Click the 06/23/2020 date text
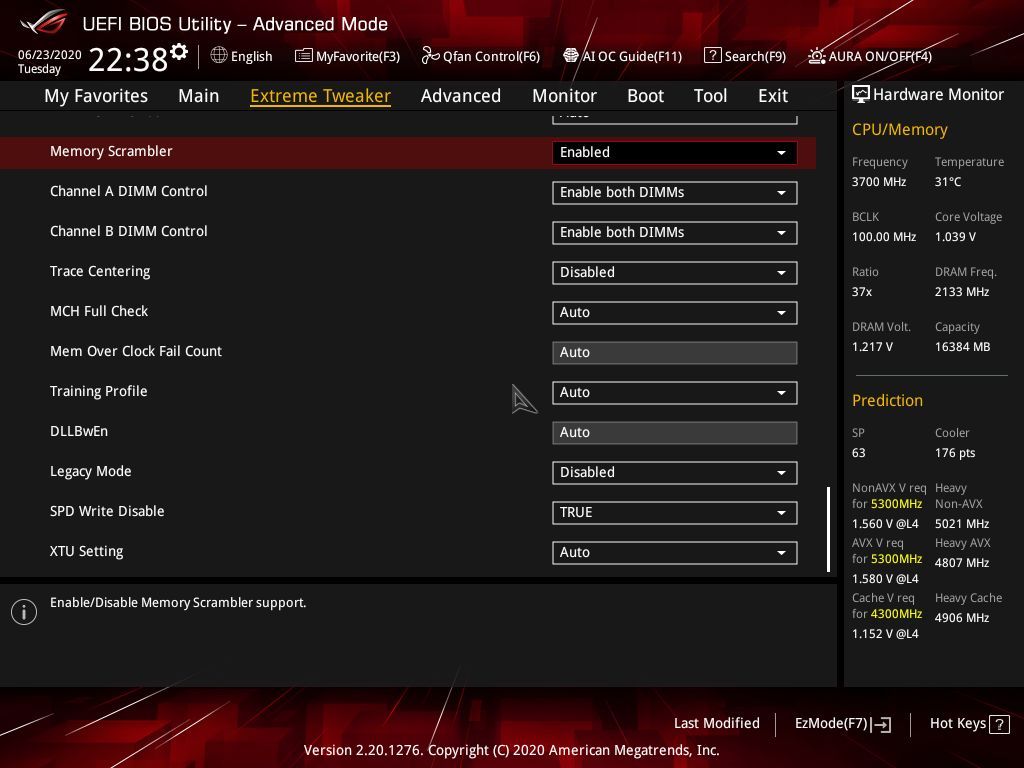 pos(50,55)
